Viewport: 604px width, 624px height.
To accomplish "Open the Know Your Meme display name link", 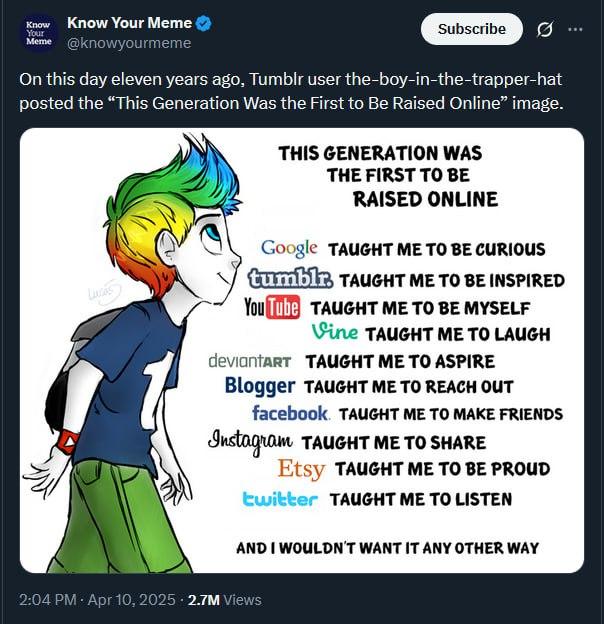I will tap(126, 23).
